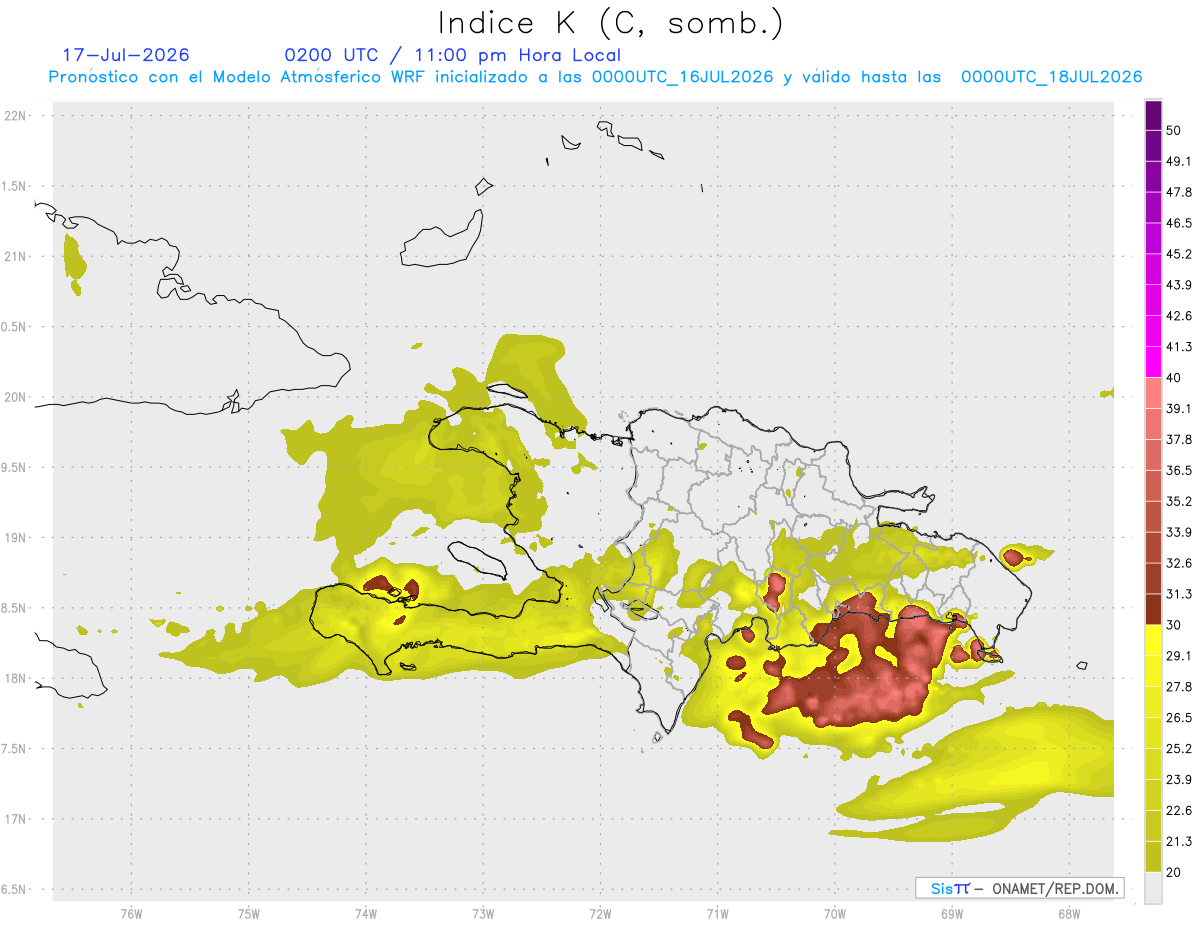Click the '17N' latitude label
The height and width of the screenshot is (927, 1200).
pyautogui.click(x=16, y=819)
